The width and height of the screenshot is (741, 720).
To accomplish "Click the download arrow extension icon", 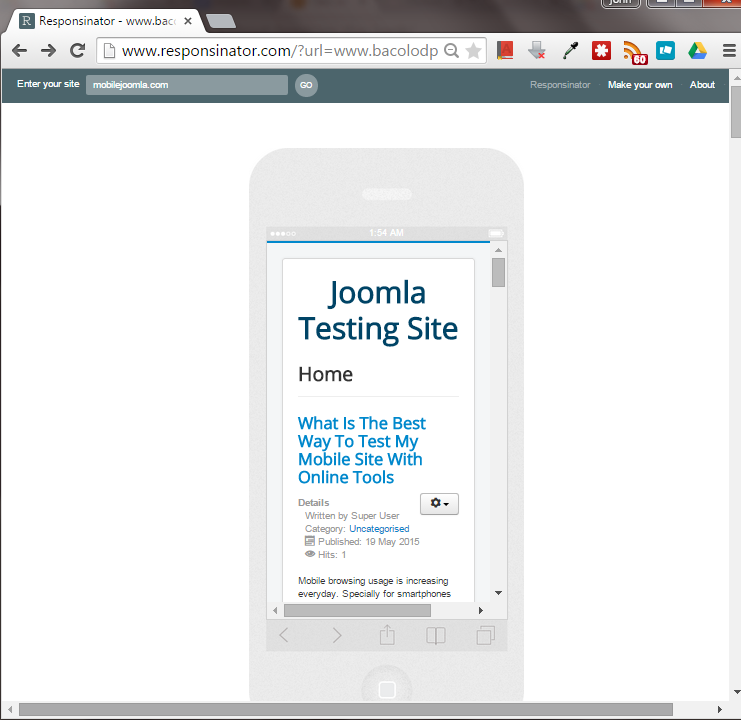I will 537,51.
